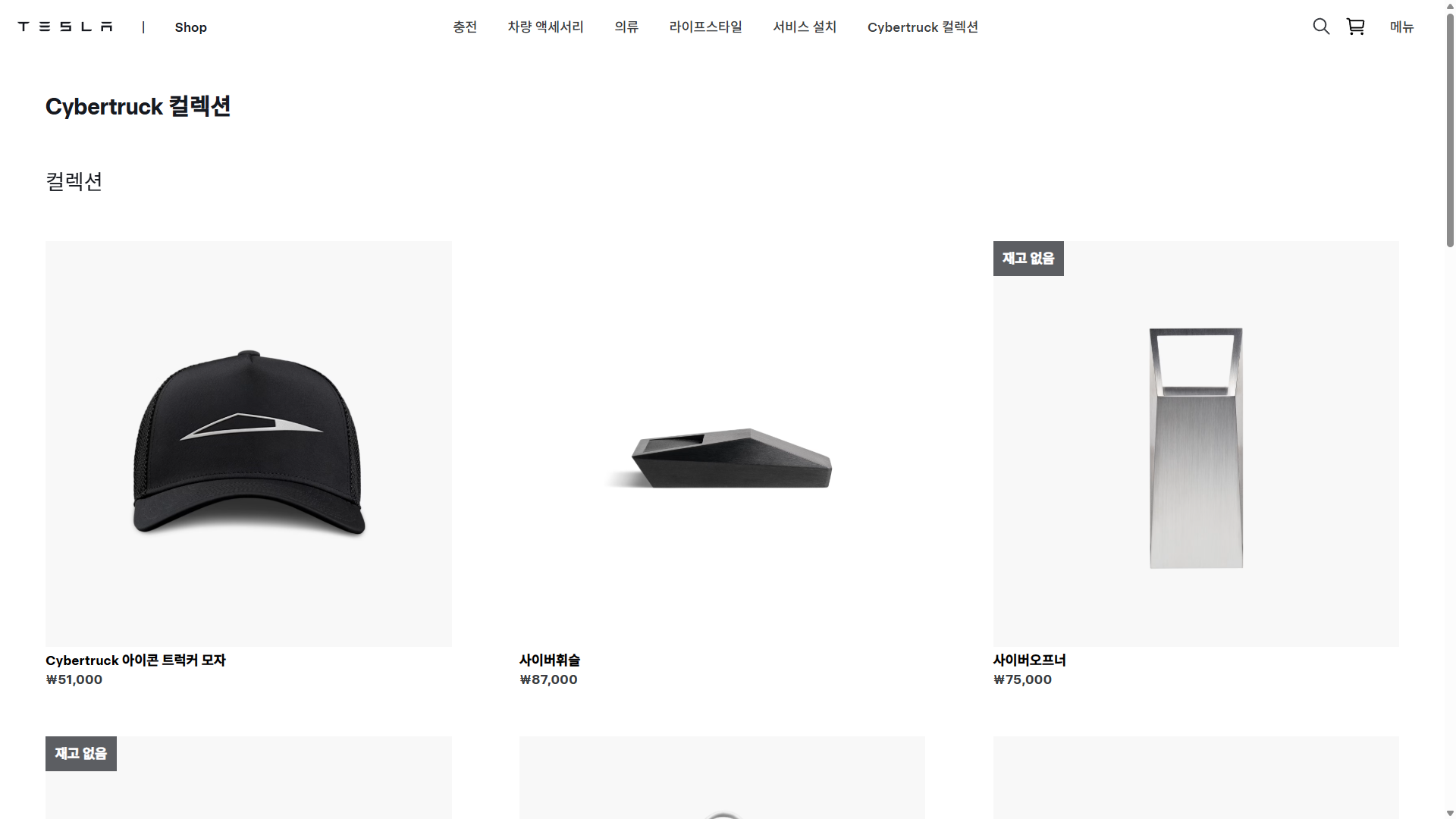This screenshot has width=1456, height=819.
Task: Open the 서비스 설치 menu item
Action: pos(805,27)
